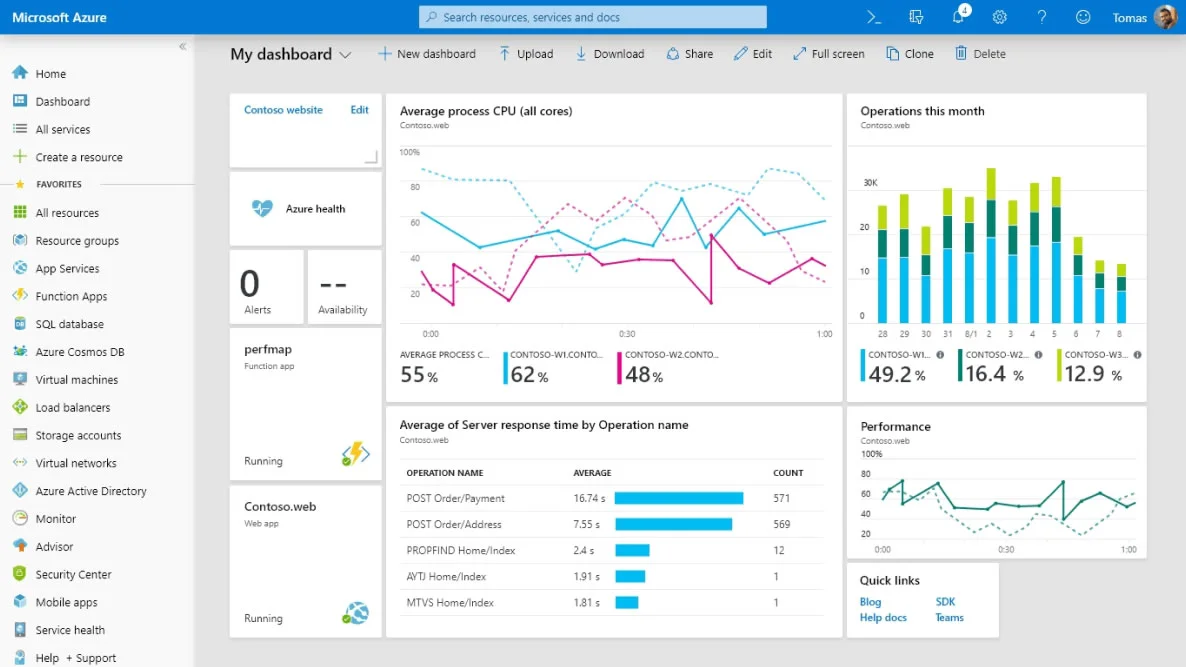Click the POST Order/Payment blue response bar
Viewport: 1186px width, 667px height.
tap(678, 498)
